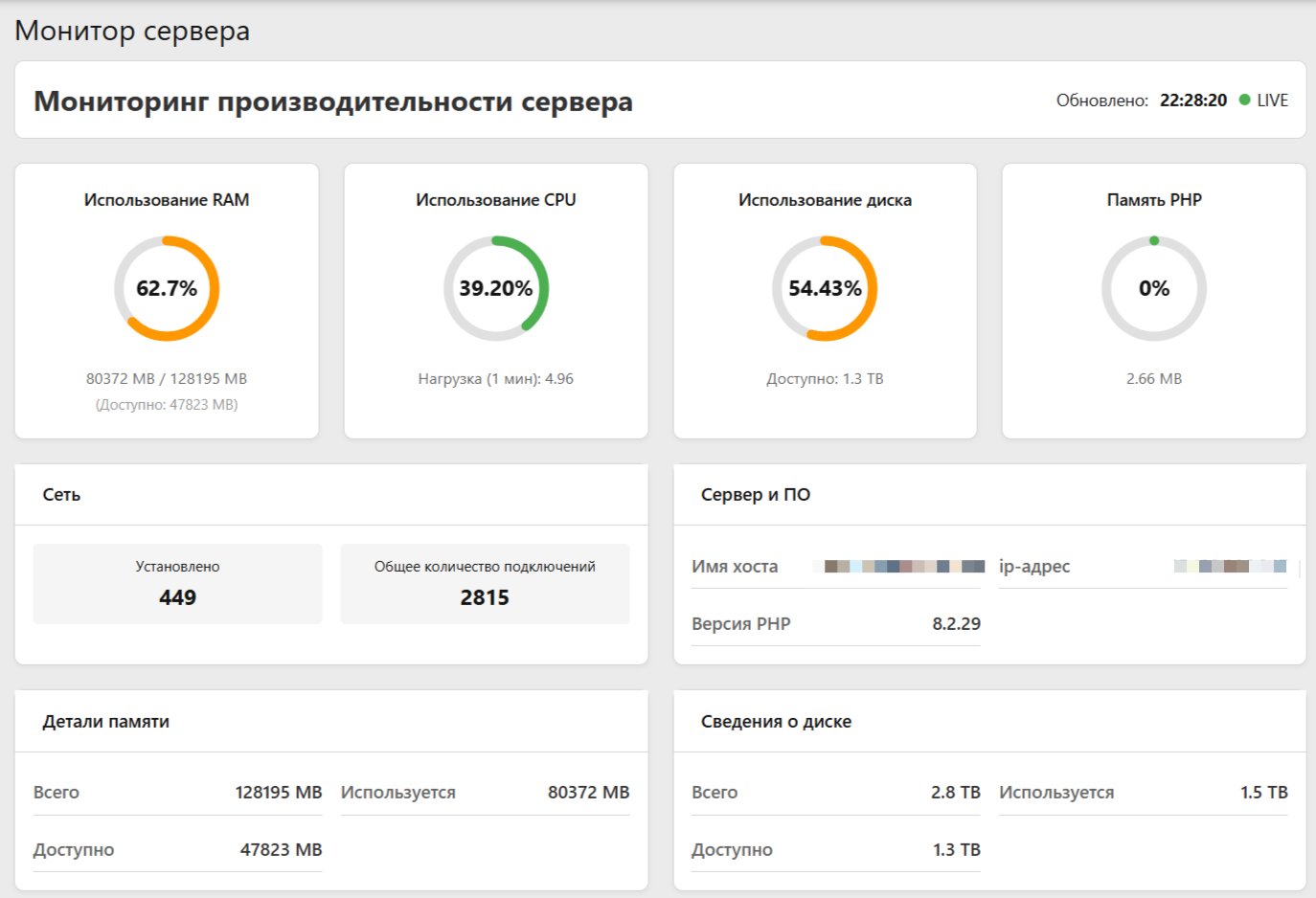Click the update time 22:28:20
Screen dimensions: 1316x898
coord(1192,101)
